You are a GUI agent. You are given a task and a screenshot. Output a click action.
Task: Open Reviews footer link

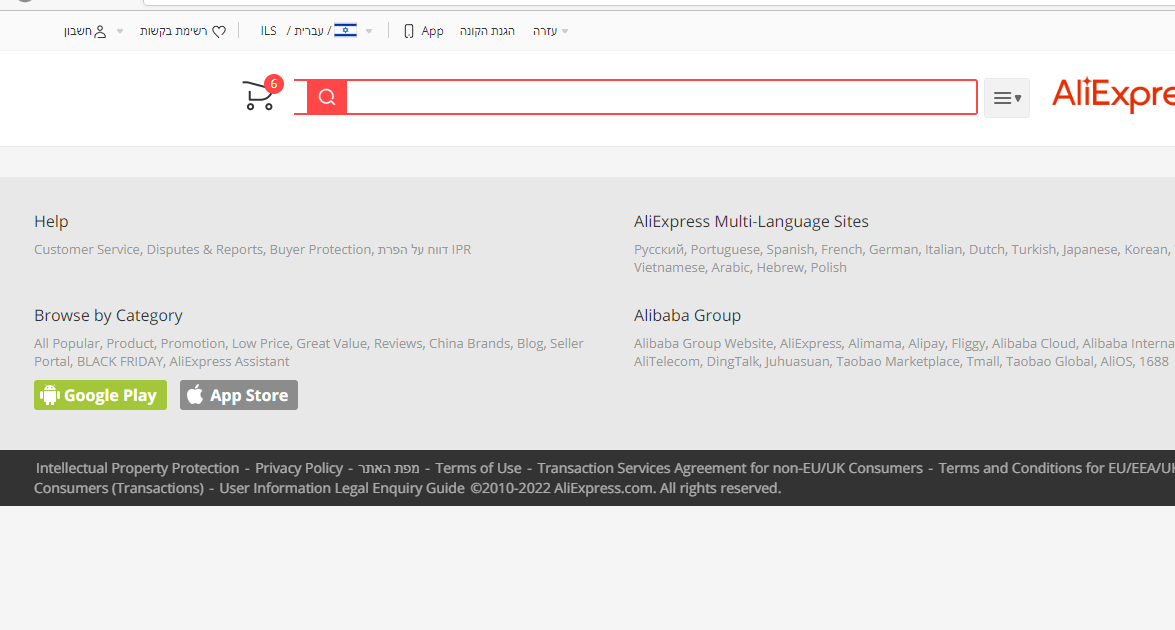tap(398, 343)
